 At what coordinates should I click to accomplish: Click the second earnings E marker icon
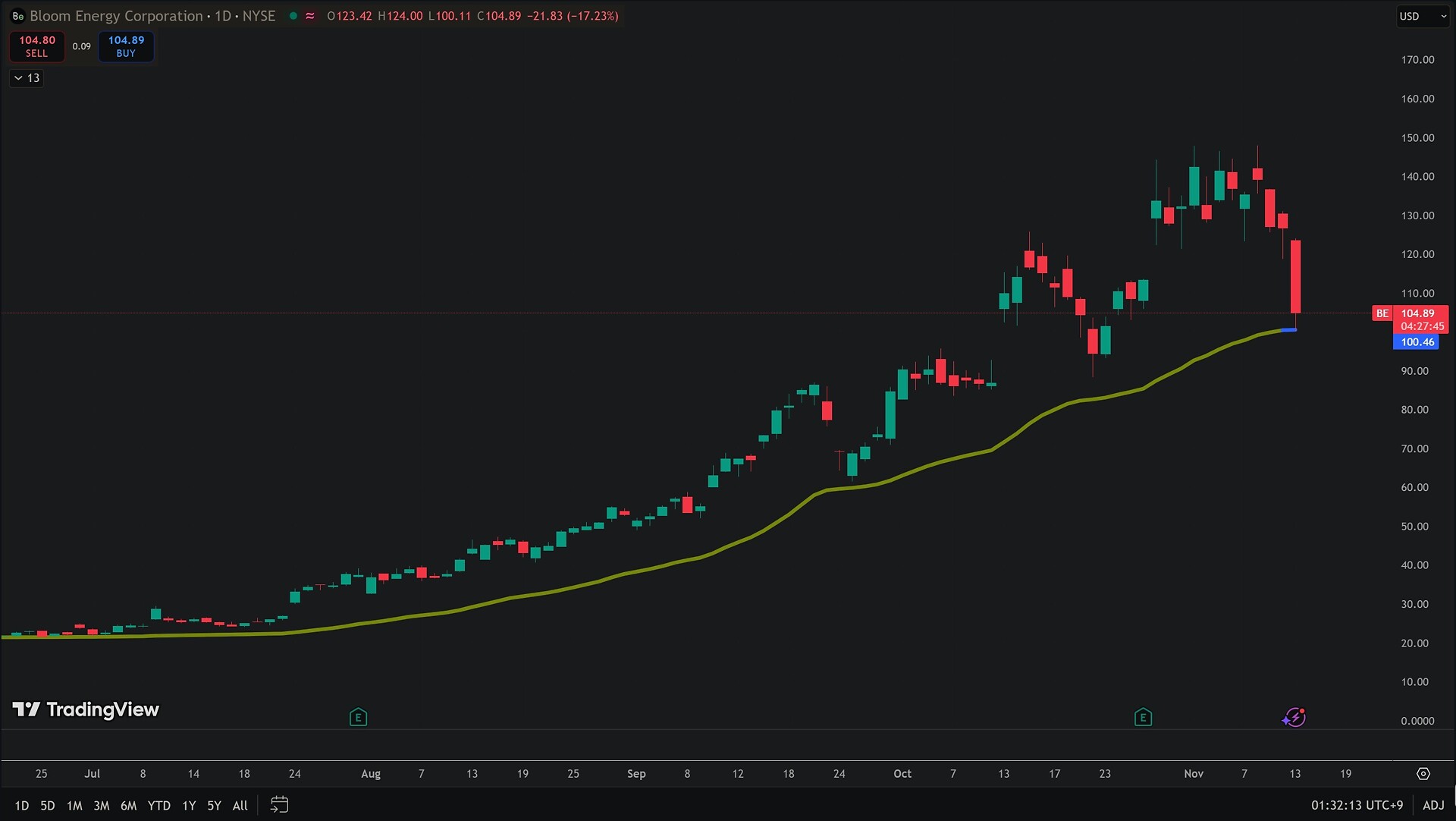coord(1143,717)
